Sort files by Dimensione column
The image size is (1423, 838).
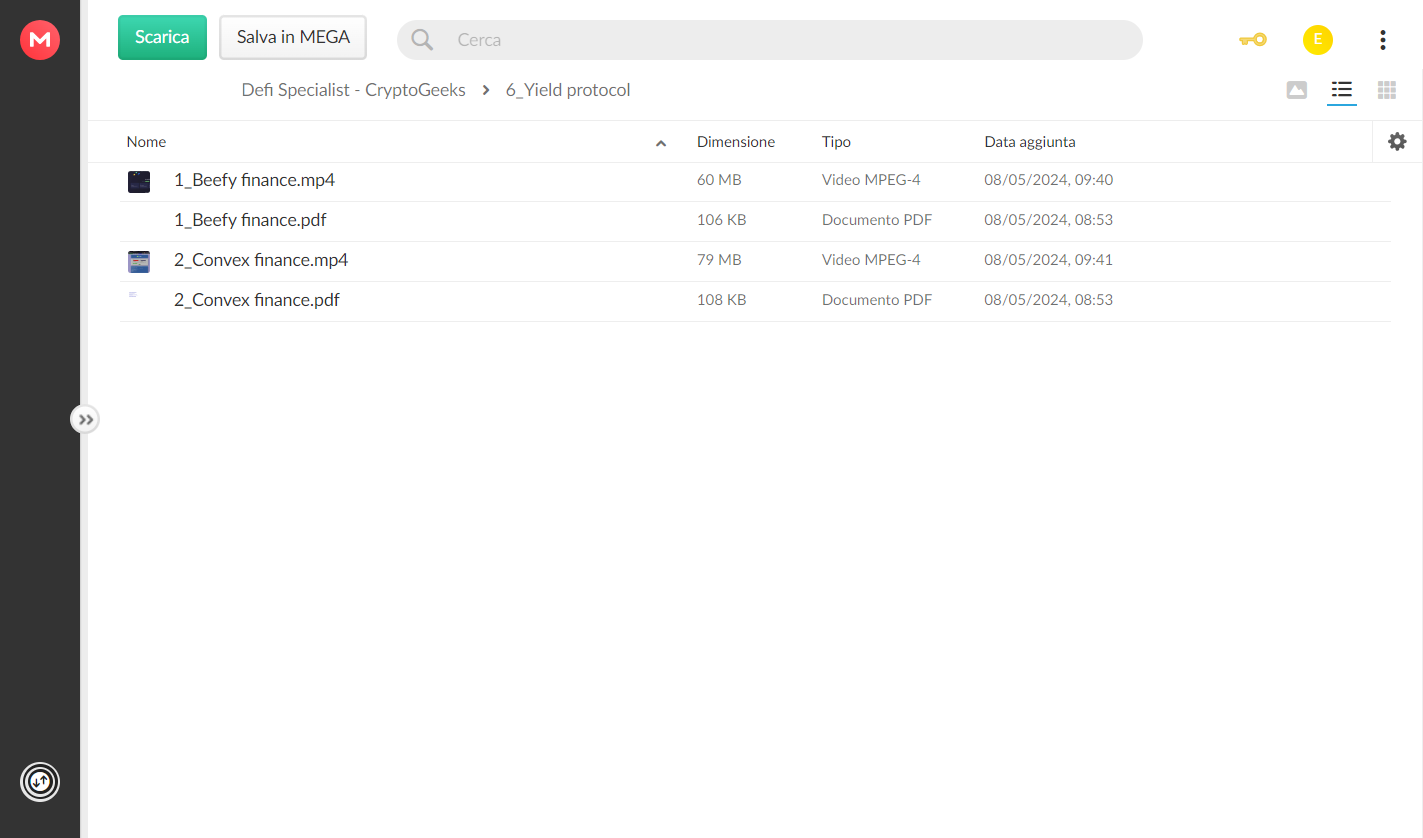(736, 142)
